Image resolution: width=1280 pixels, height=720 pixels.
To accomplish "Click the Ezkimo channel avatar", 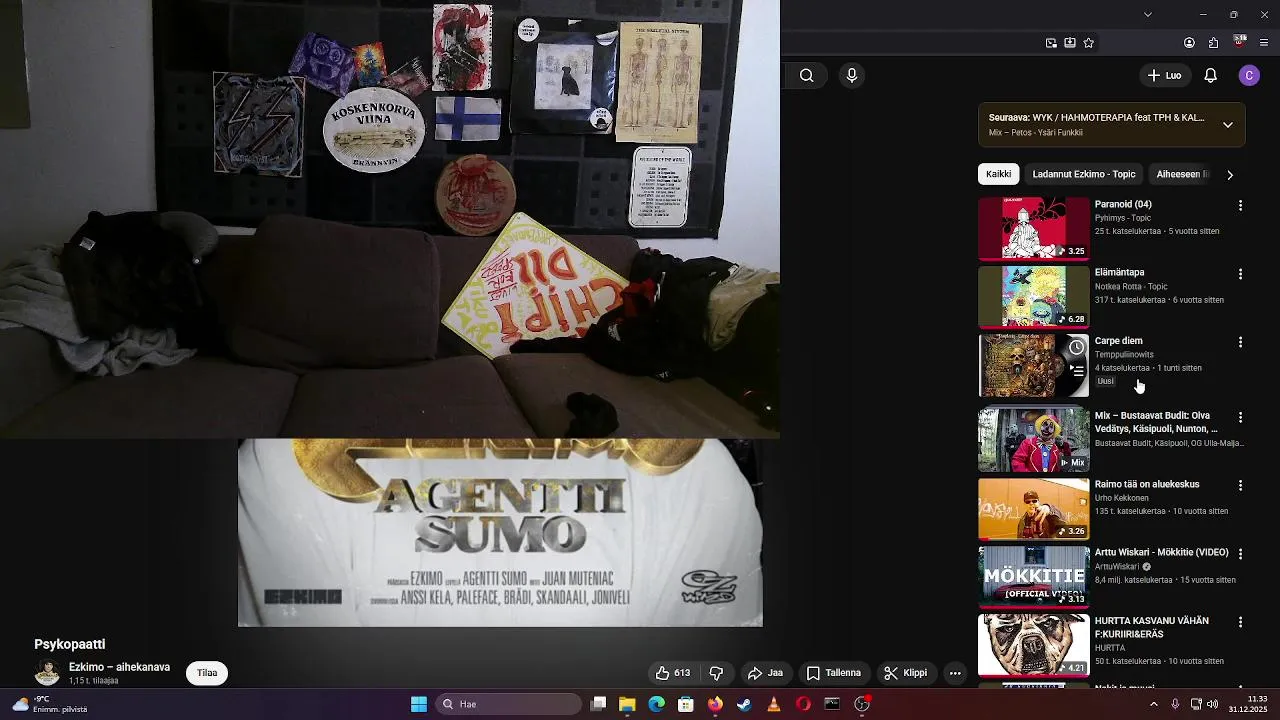I will click(47, 673).
